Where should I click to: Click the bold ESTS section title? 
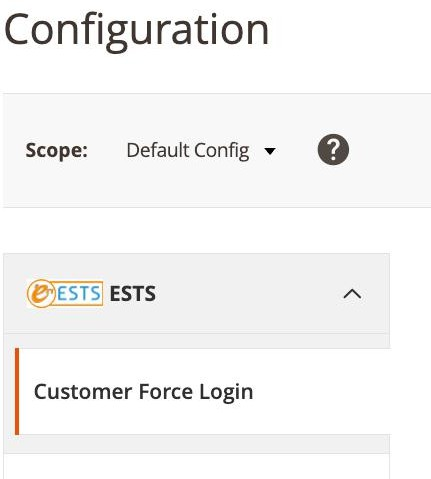click(133, 294)
